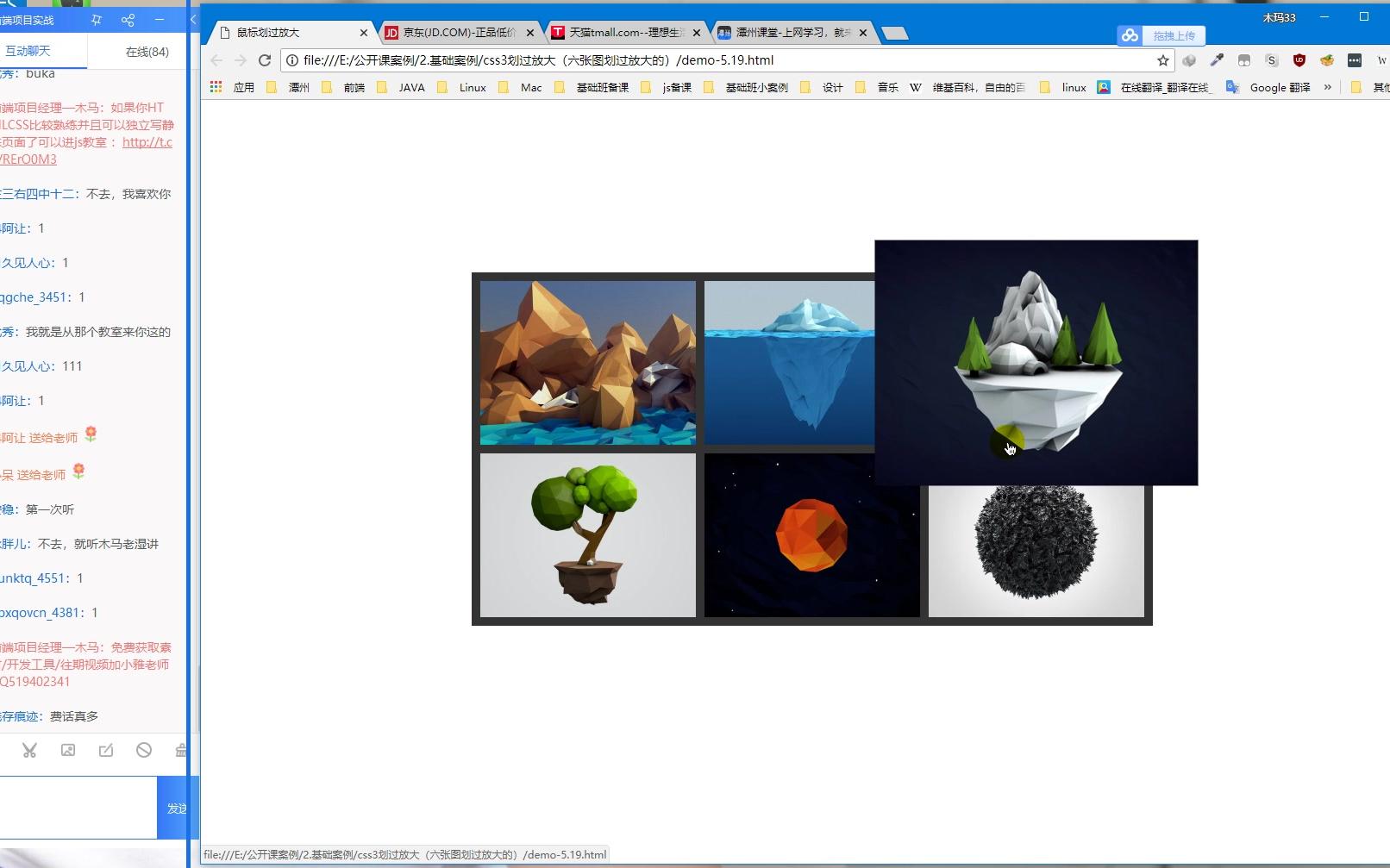Click the Baidu cloud 拖拽上传 upload button
Viewport: 1390px width, 868px height.
tap(1161, 35)
